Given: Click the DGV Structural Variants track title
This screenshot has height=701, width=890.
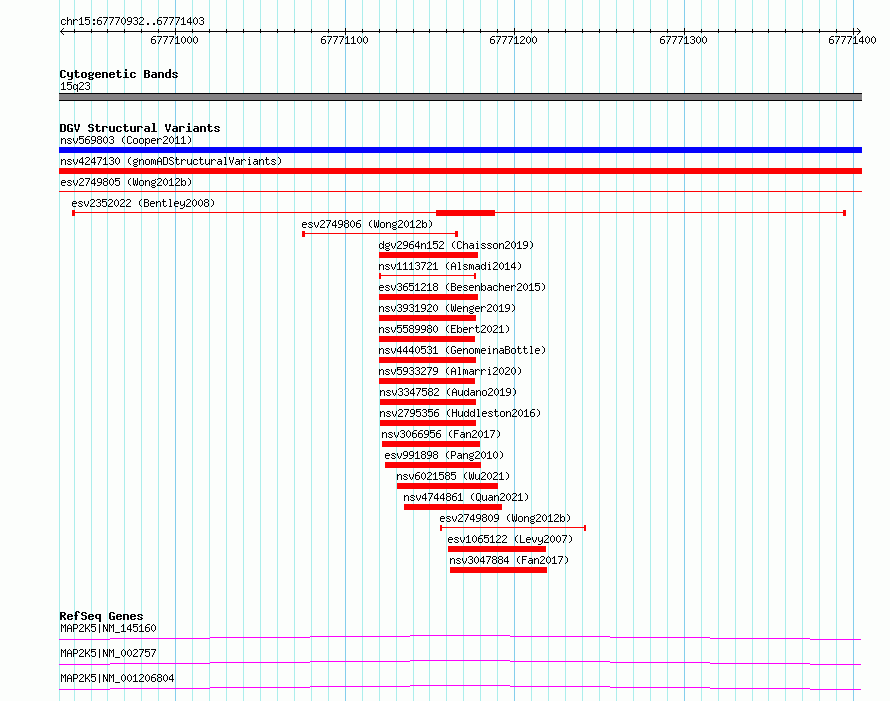Looking at the screenshot, I should (140, 128).
